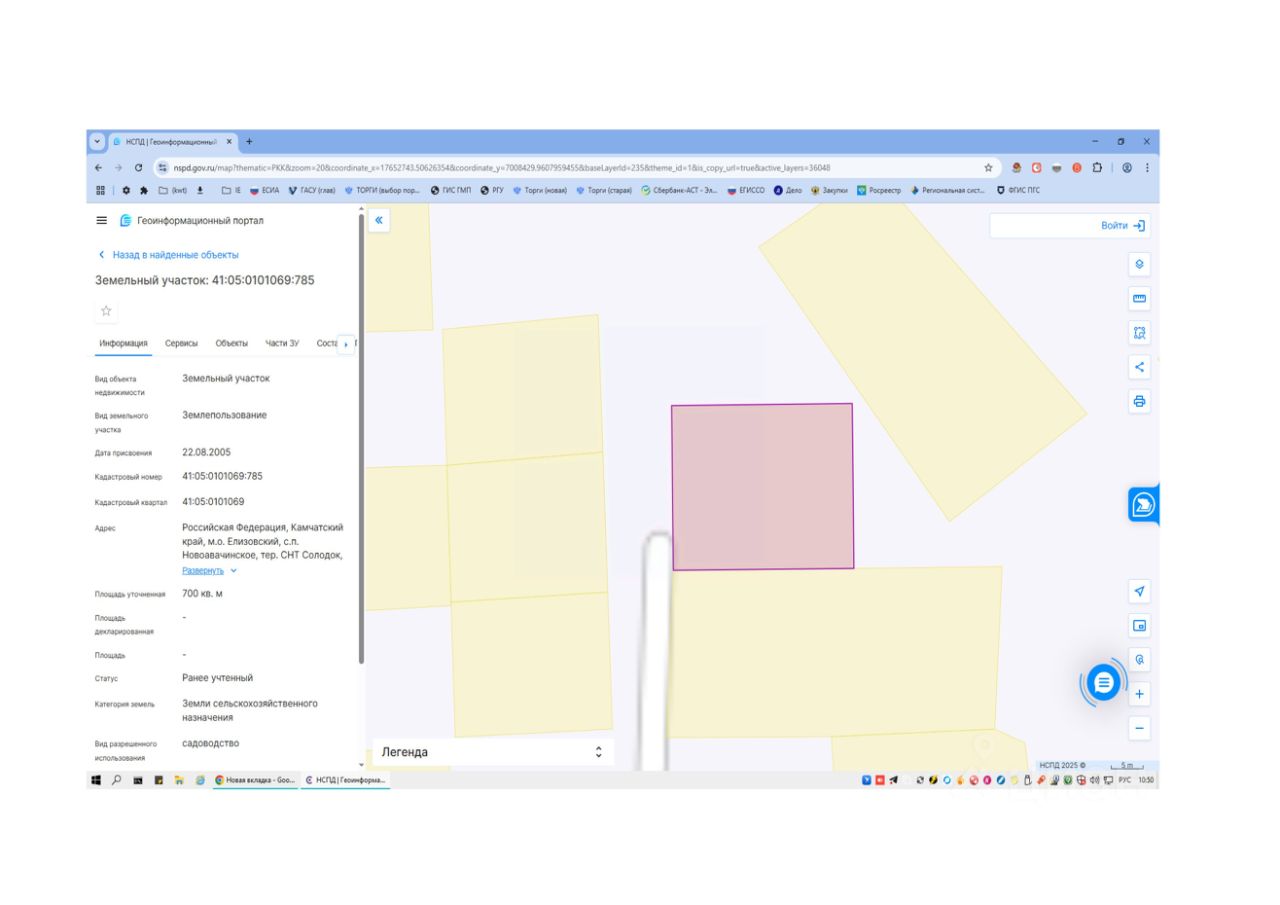Viewport: 1280px width, 905px height.
Task: Select the садоводство permitted use value
Action: [210, 744]
